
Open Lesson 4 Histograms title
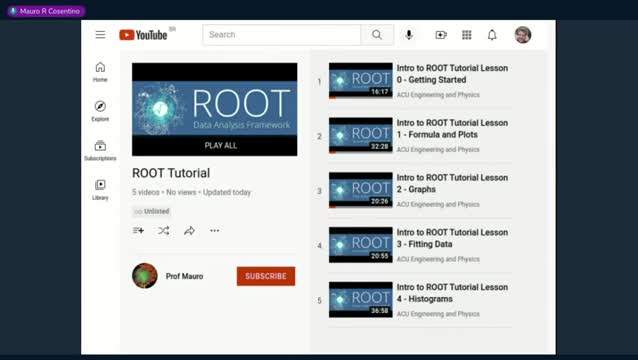pos(452,293)
